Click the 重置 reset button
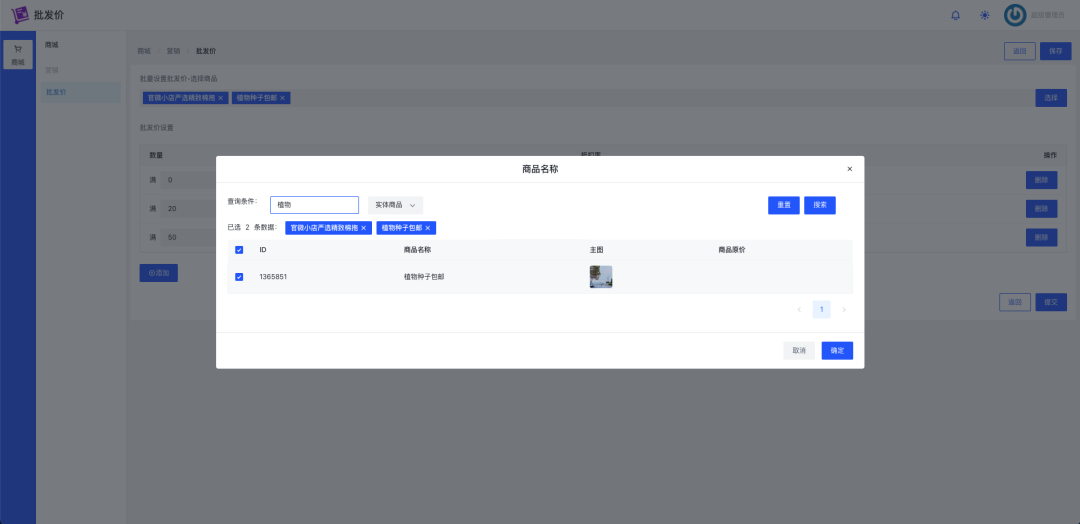Viewport: 1080px width, 524px height. [x=783, y=205]
